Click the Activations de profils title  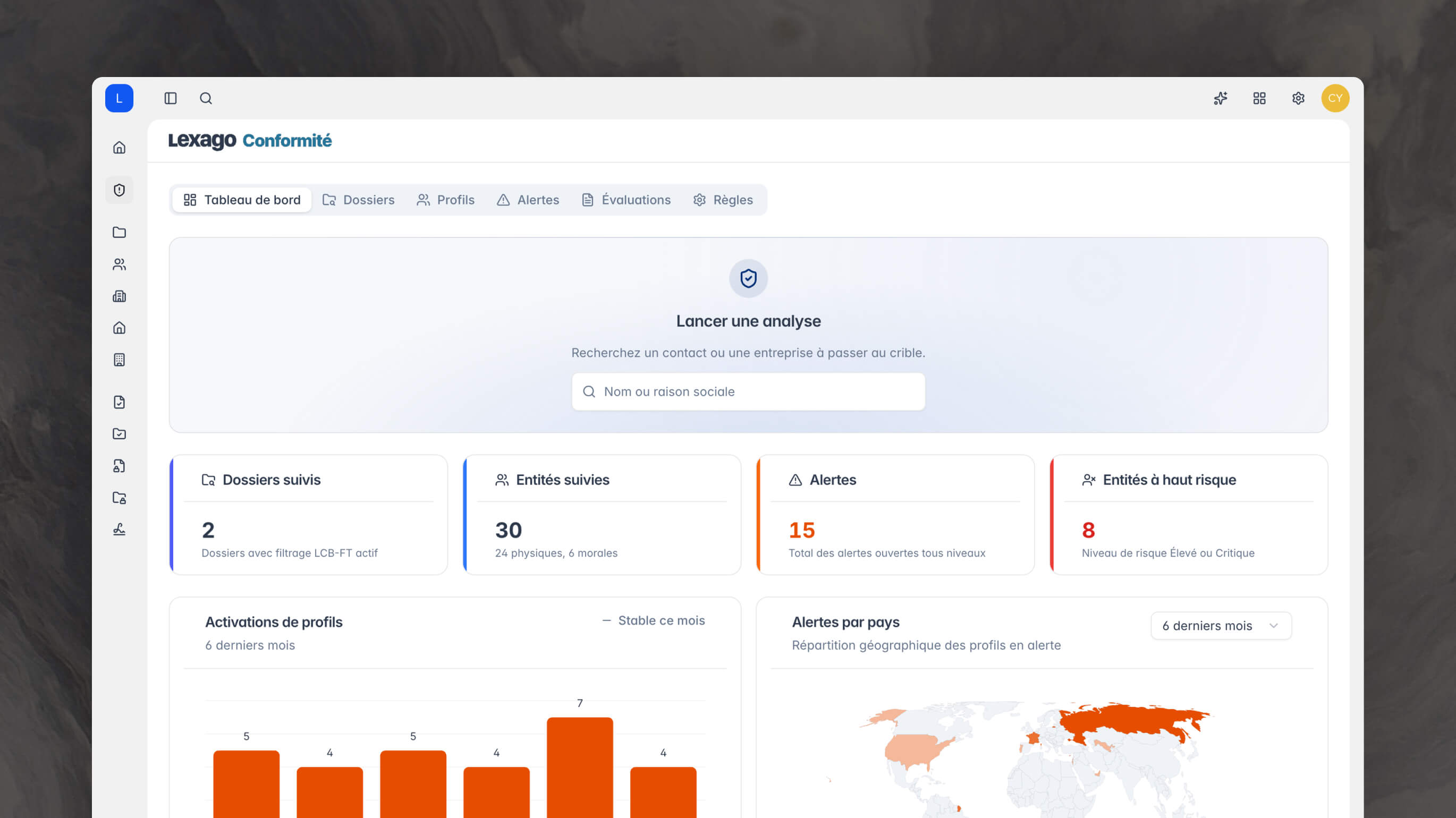click(x=274, y=622)
